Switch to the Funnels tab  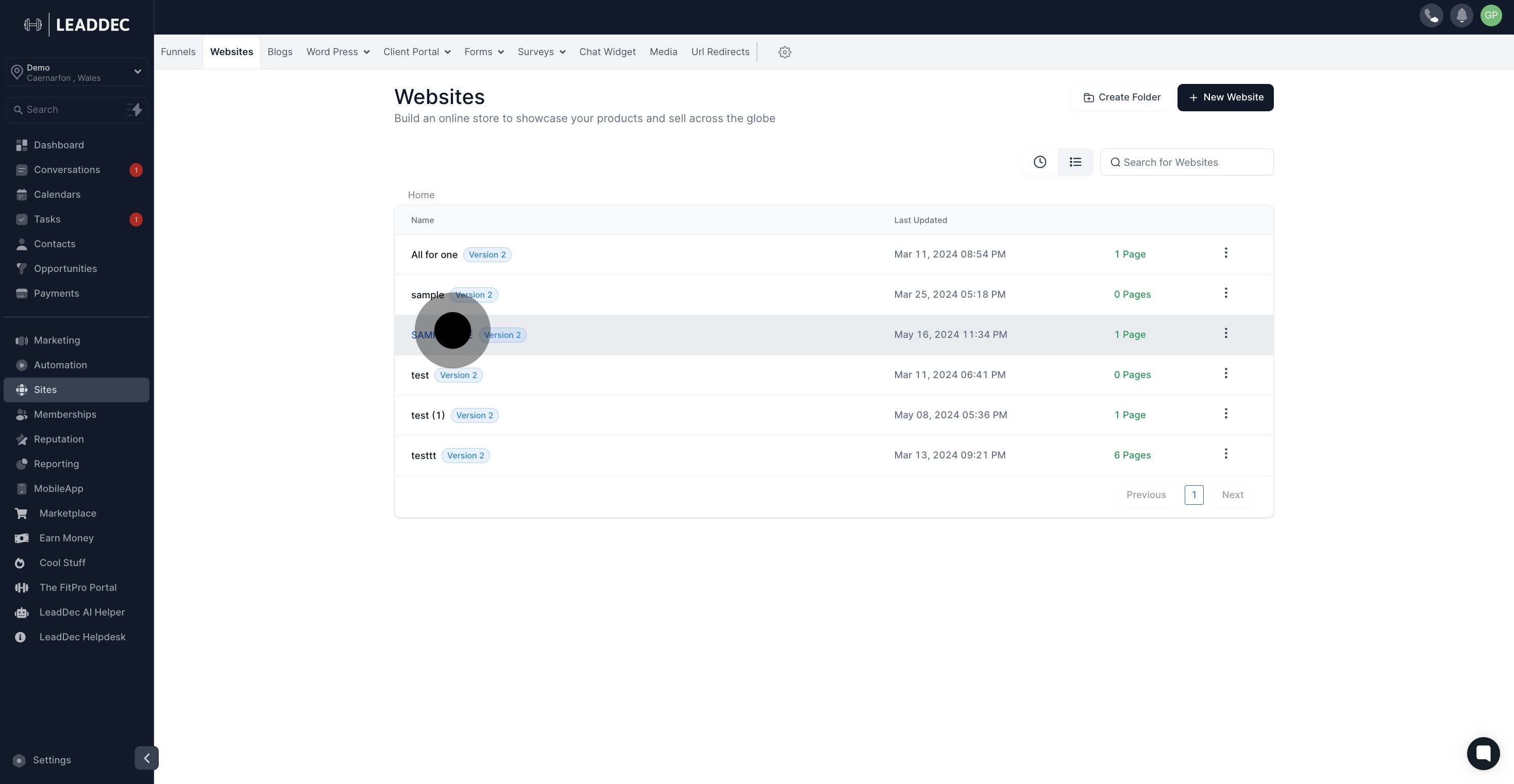(x=178, y=53)
